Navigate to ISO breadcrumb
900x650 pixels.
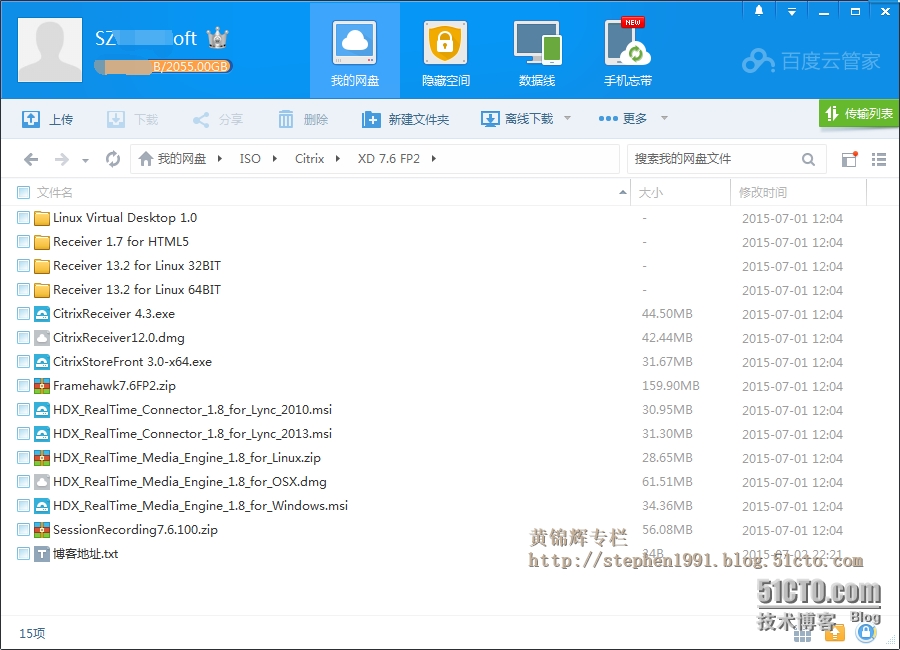coord(250,158)
